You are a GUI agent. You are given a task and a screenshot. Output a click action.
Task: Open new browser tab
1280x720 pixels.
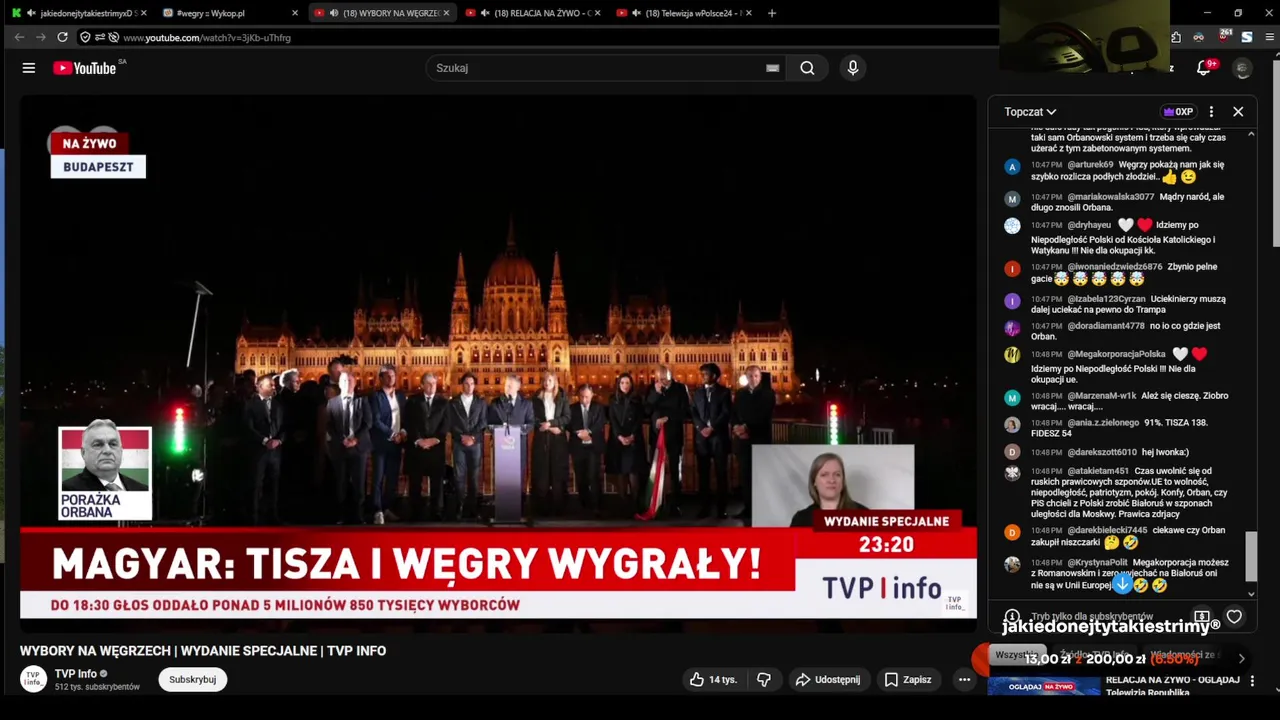(771, 13)
